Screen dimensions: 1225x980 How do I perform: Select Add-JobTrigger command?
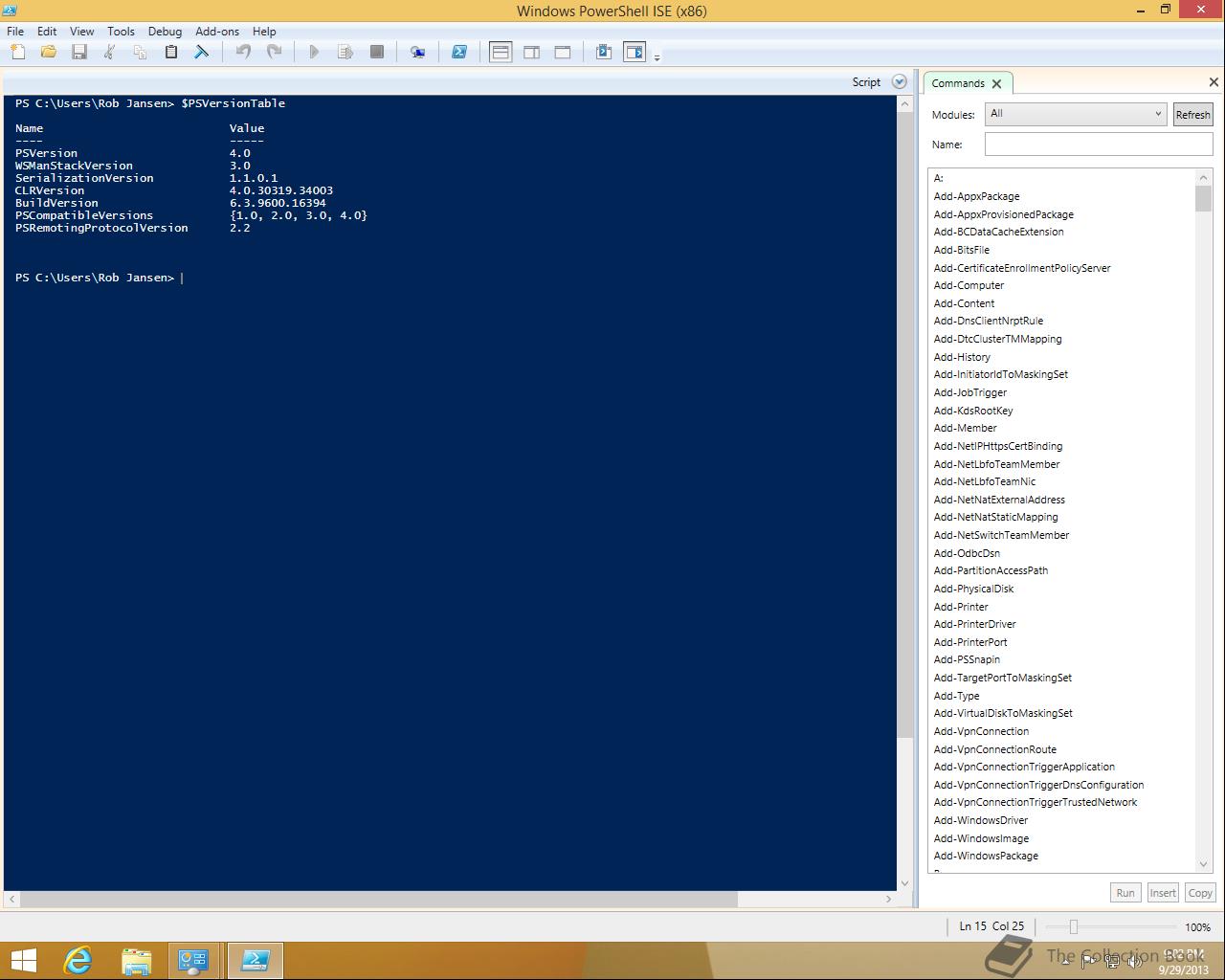pos(969,392)
